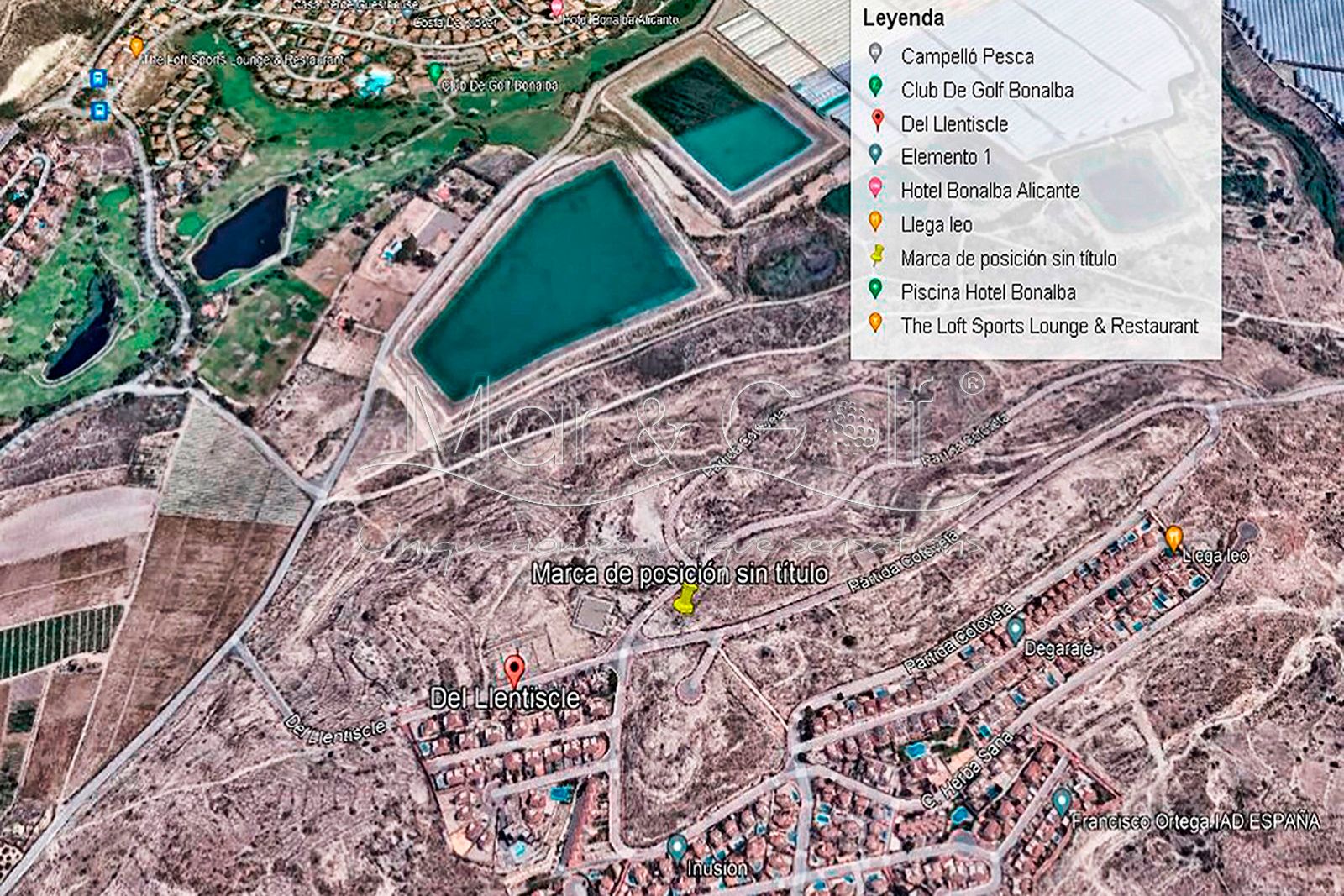1344x896 pixels.
Task: Select the teal Inusion map marker
Action: pos(676,846)
